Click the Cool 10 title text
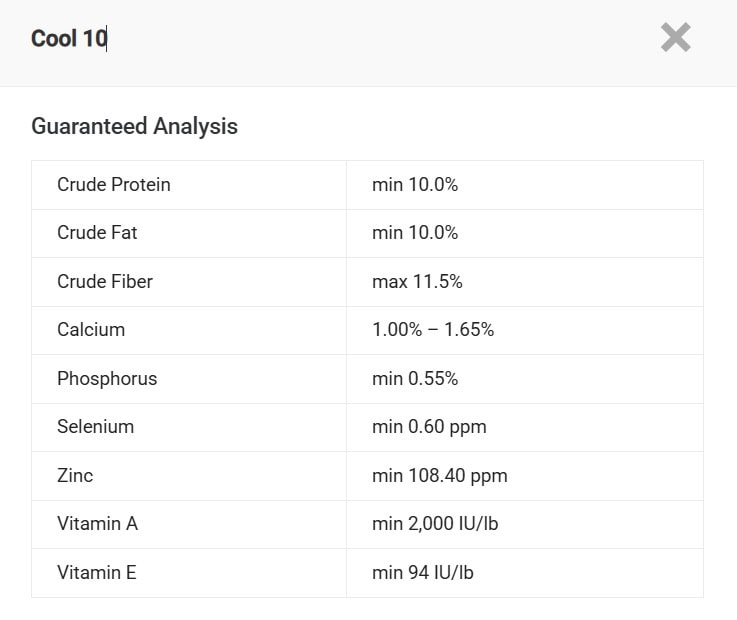Viewport: 737px width, 620px height. [69, 39]
